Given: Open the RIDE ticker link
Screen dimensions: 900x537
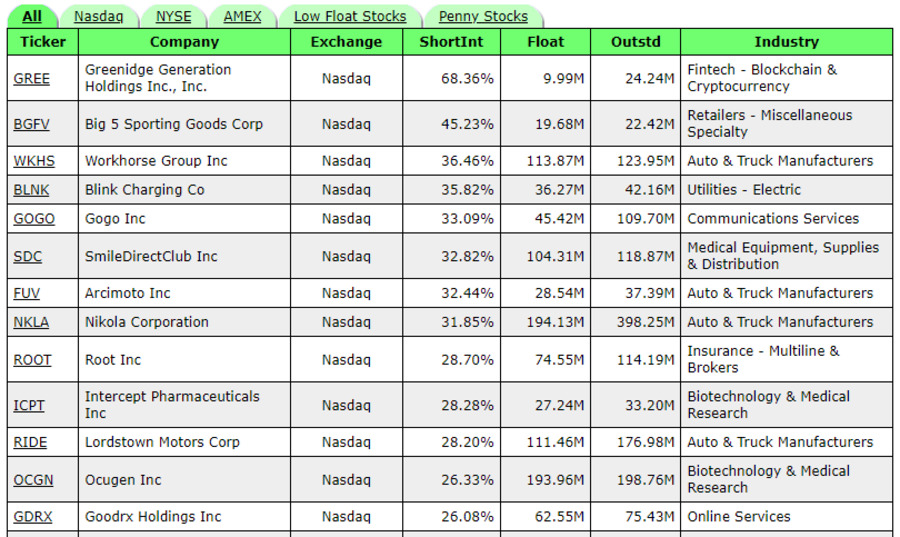Looking at the screenshot, I should pos(30,442).
